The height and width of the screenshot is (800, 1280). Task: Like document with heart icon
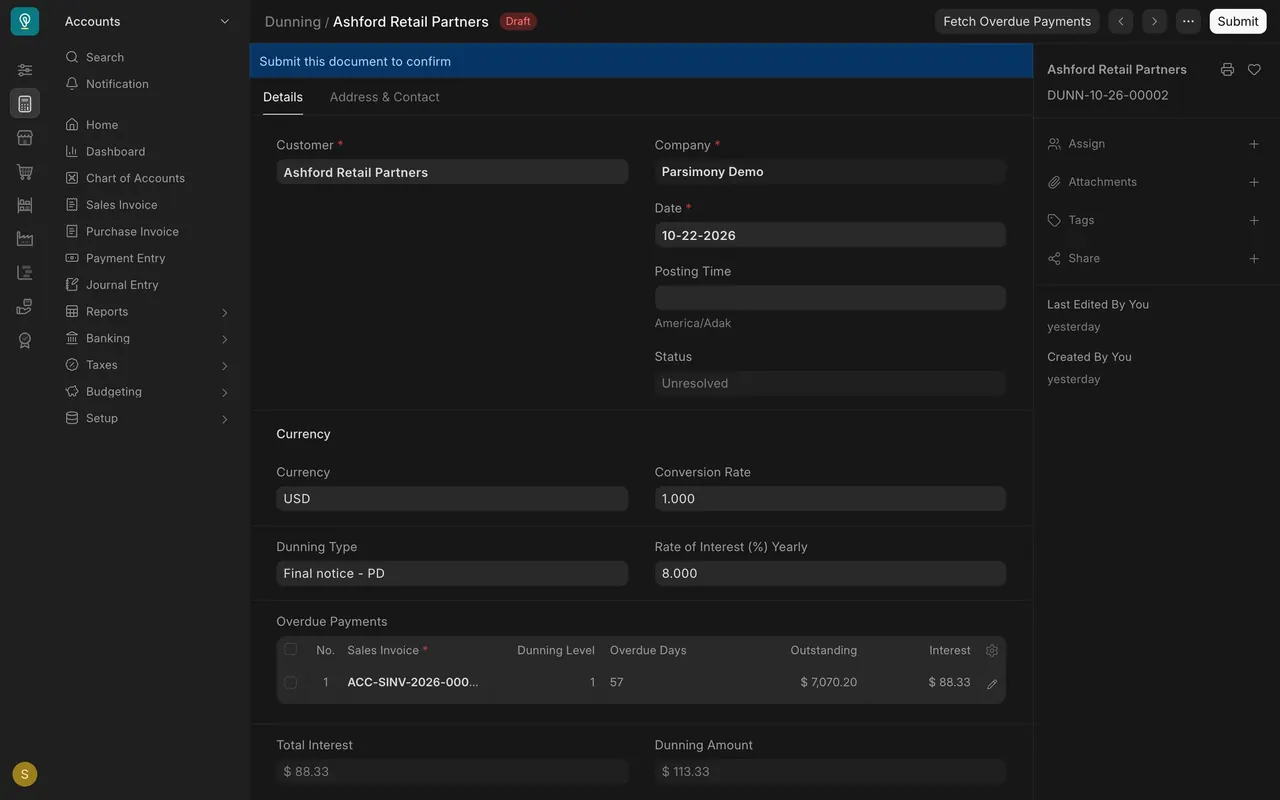pos(1254,69)
